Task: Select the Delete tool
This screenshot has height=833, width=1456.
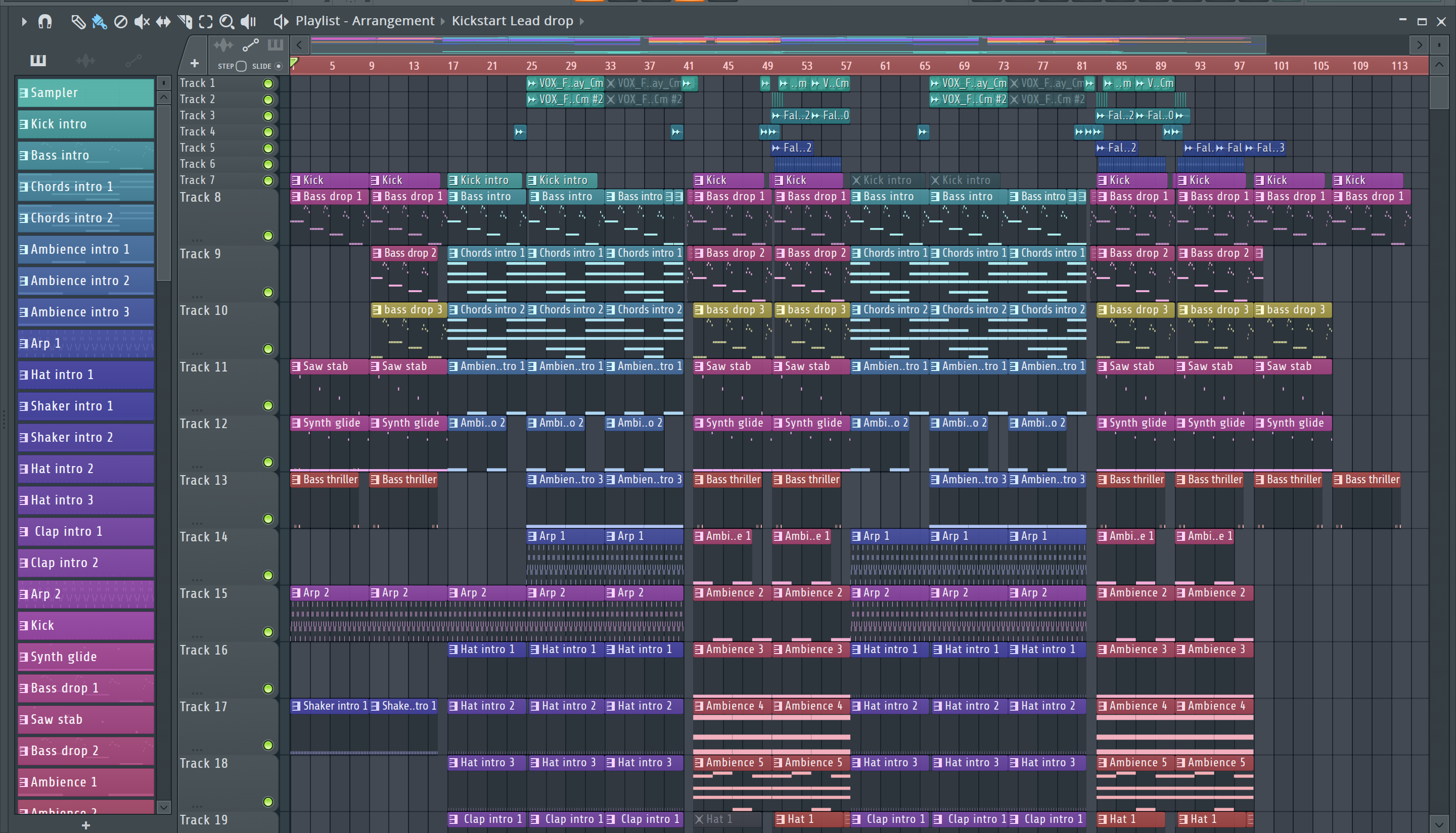Action: [120, 22]
